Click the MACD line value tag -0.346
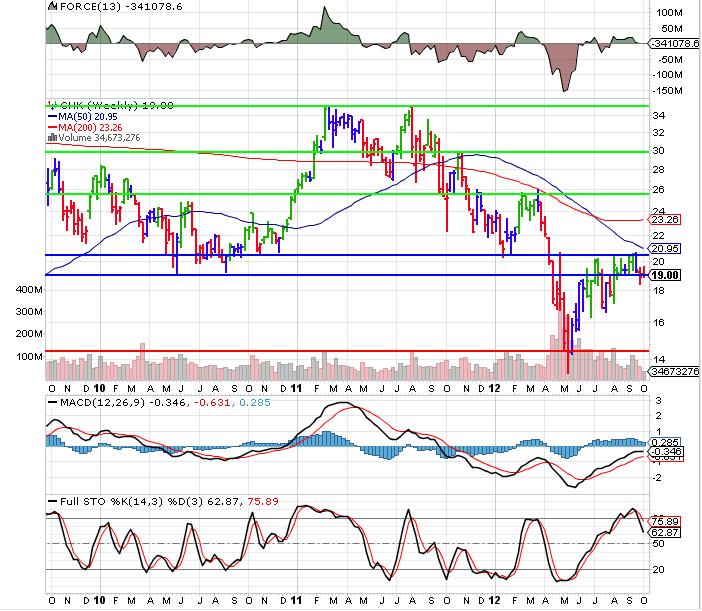Viewport: 702px width, 611px height. tap(666, 451)
